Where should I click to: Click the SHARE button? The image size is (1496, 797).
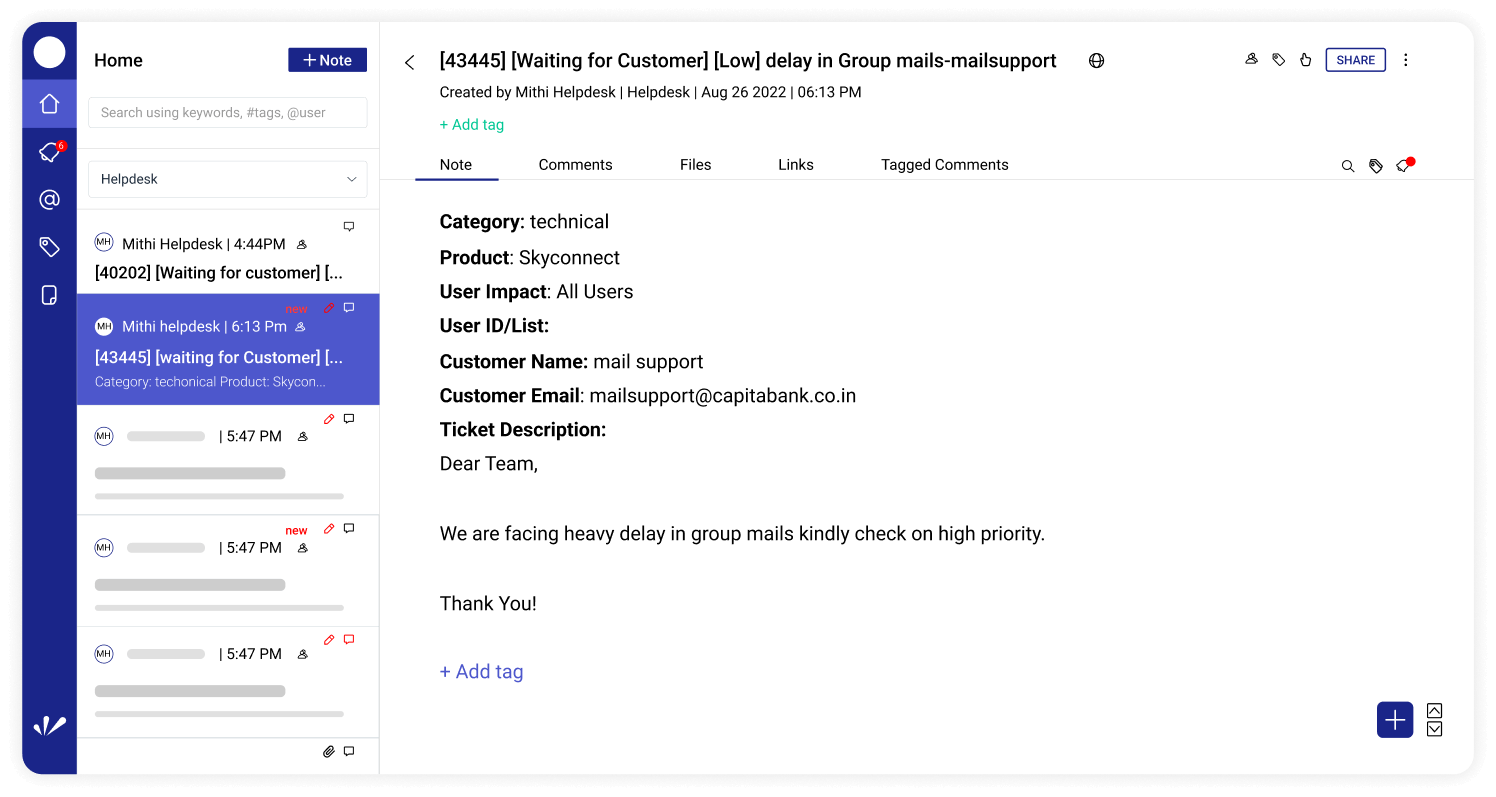click(1355, 59)
